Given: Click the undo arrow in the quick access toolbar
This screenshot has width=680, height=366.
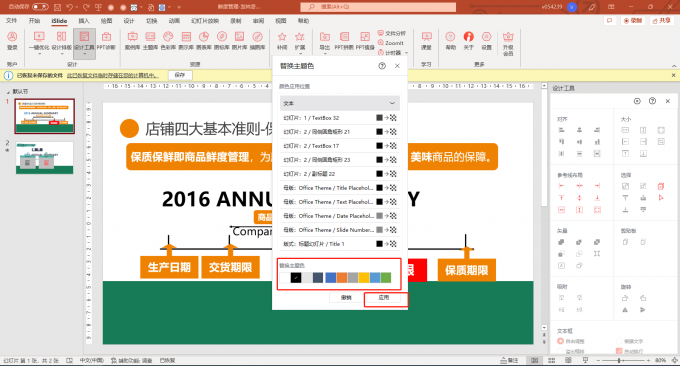Looking at the screenshot, I should [69, 7].
